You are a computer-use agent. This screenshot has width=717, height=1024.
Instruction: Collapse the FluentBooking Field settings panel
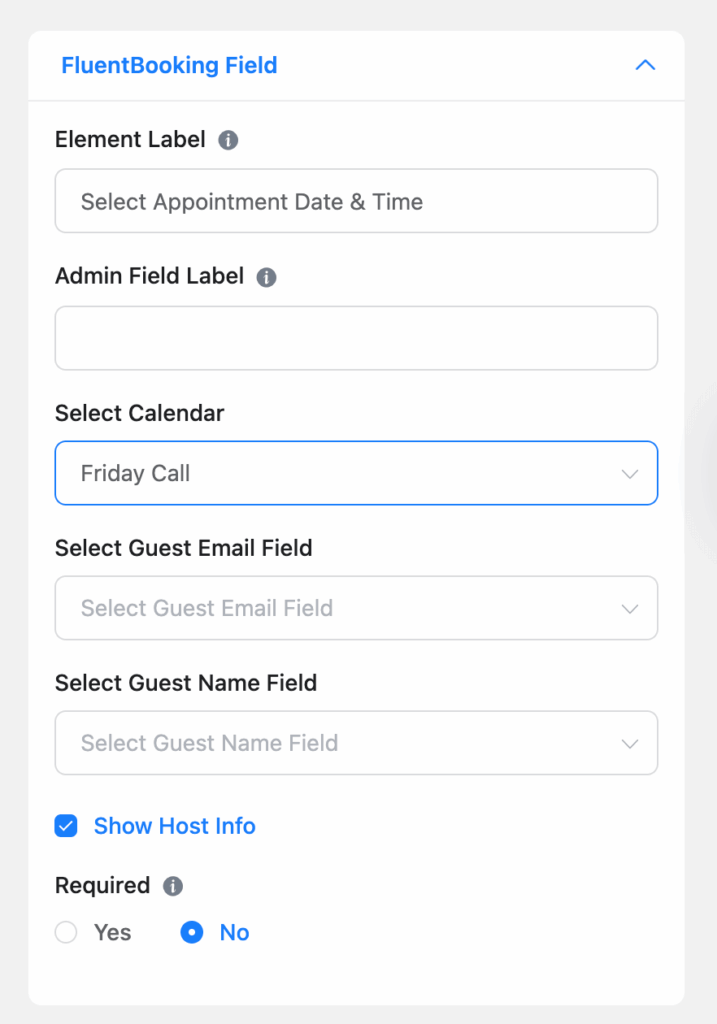click(x=645, y=65)
